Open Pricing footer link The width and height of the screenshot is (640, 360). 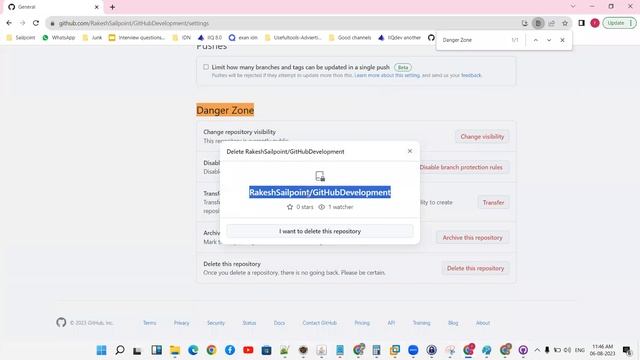(x=362, y=323)
